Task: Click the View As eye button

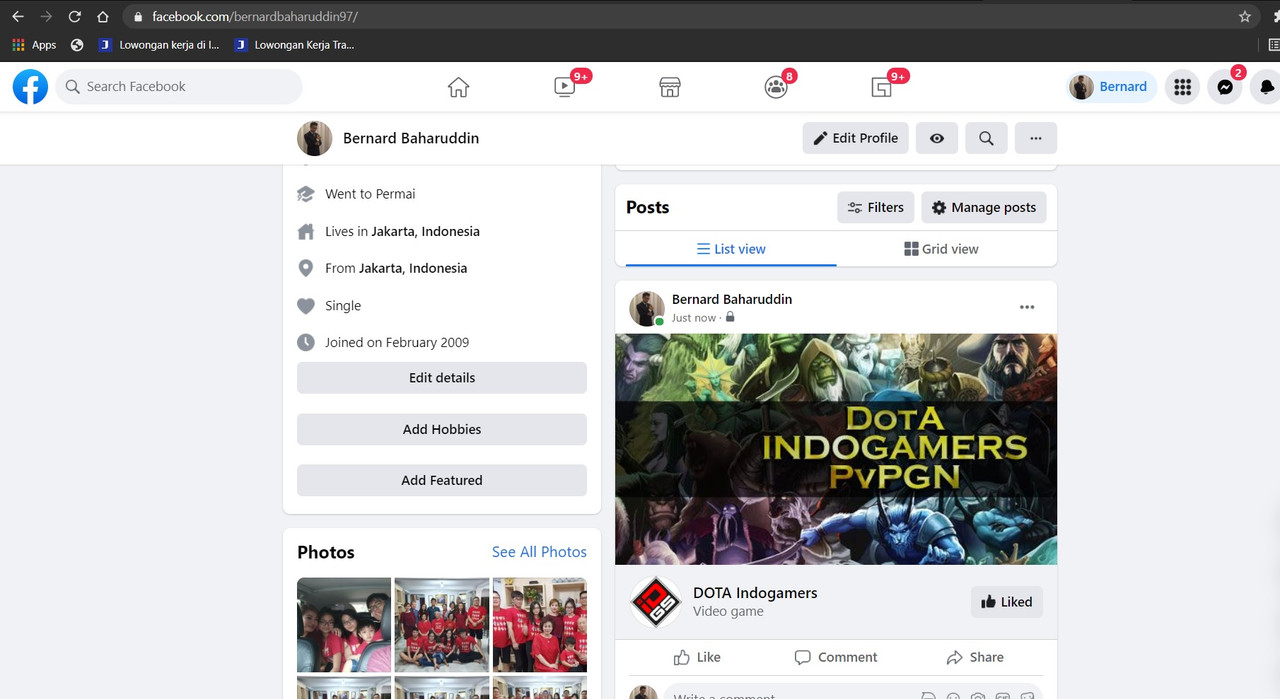Action: pos(937,138)
